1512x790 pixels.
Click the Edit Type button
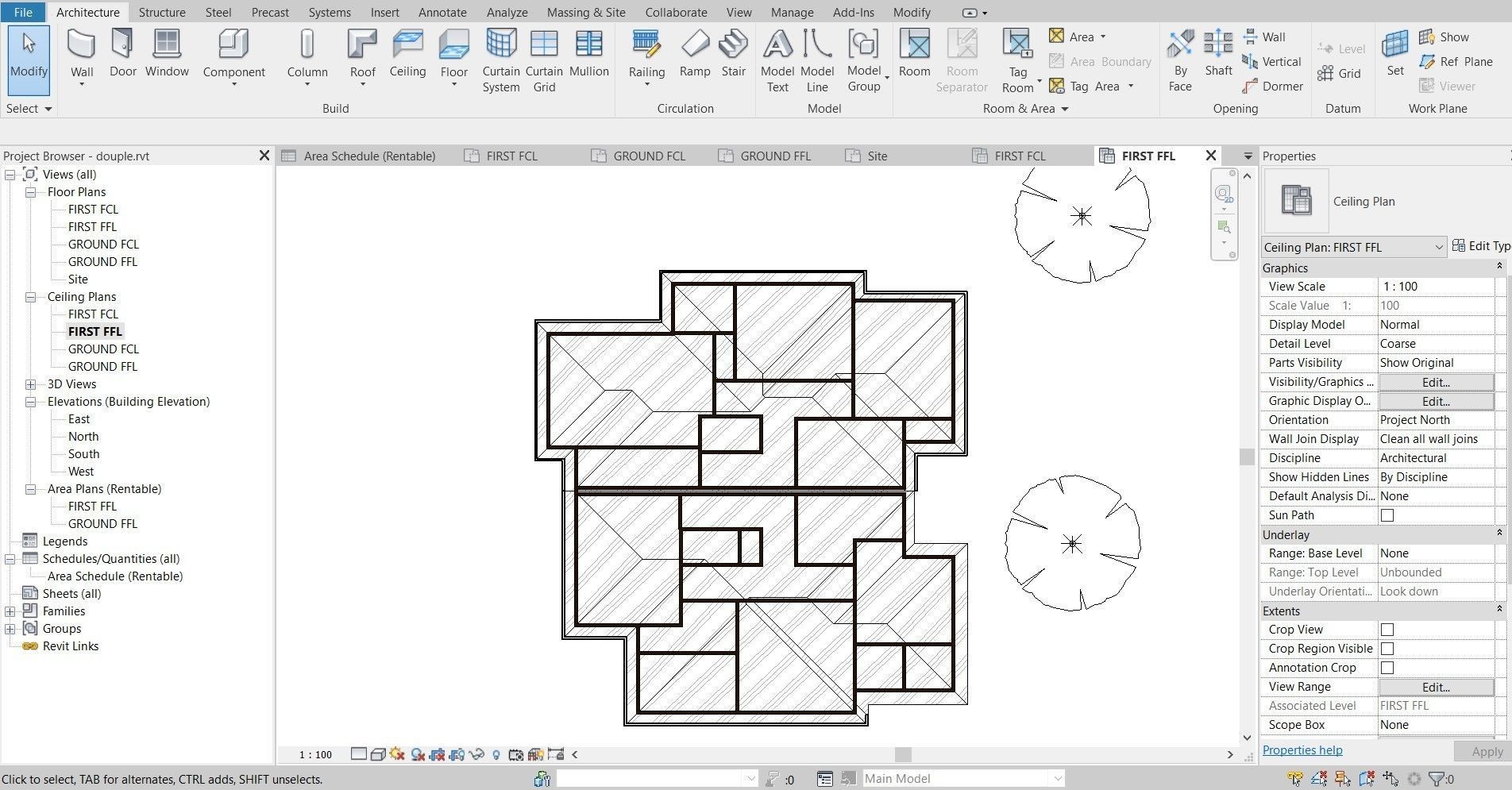click(x=1482, y=246)
